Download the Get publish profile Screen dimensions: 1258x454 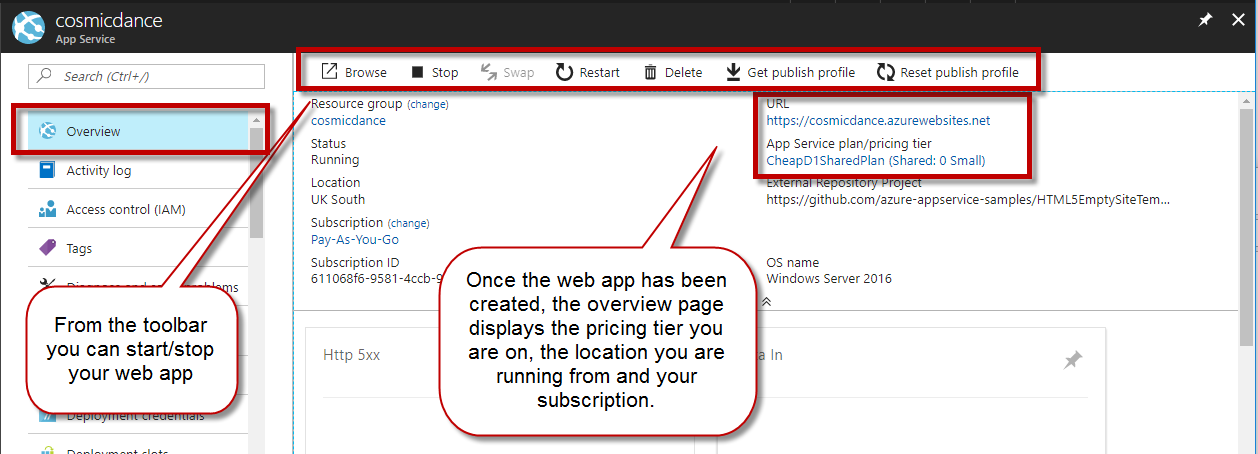[x=790, y=72]
